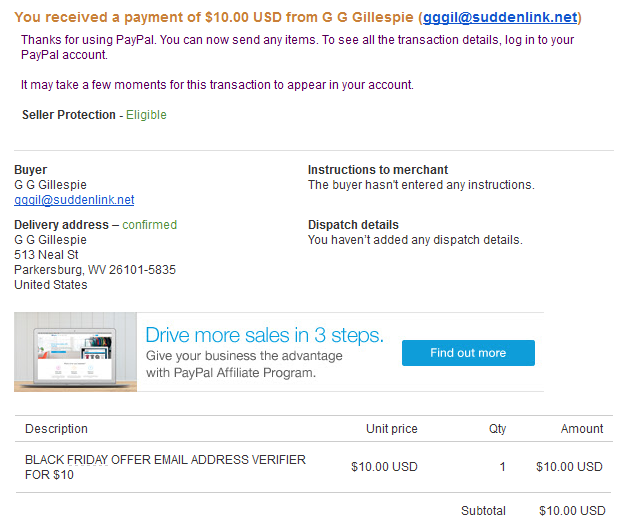Image resolution: width=621 pixels, height=516 pixels.
Task: Click the G G Gillespie name under Delivery address
Action: pos(50,240)
